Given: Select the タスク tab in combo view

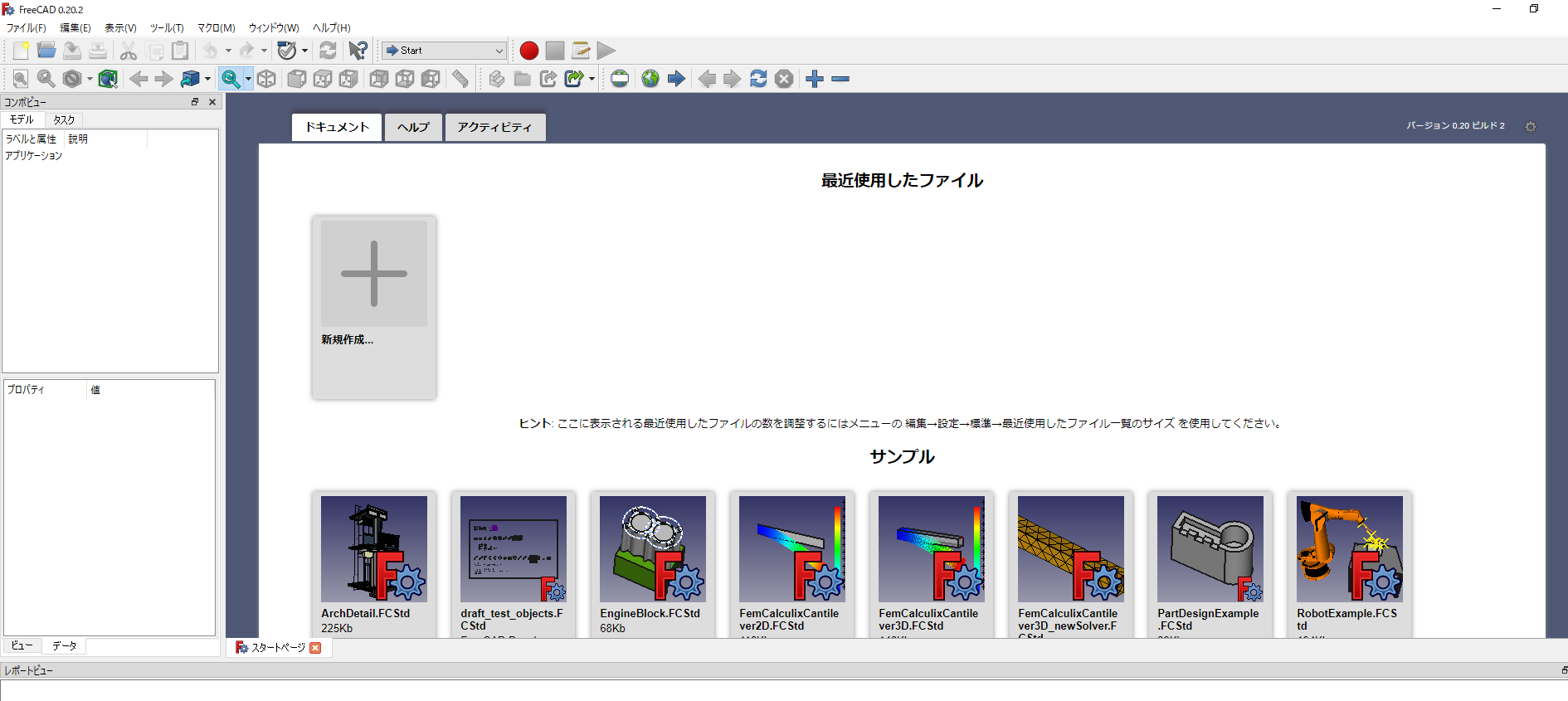Looking at the screenshot, I should coord(64,119).
